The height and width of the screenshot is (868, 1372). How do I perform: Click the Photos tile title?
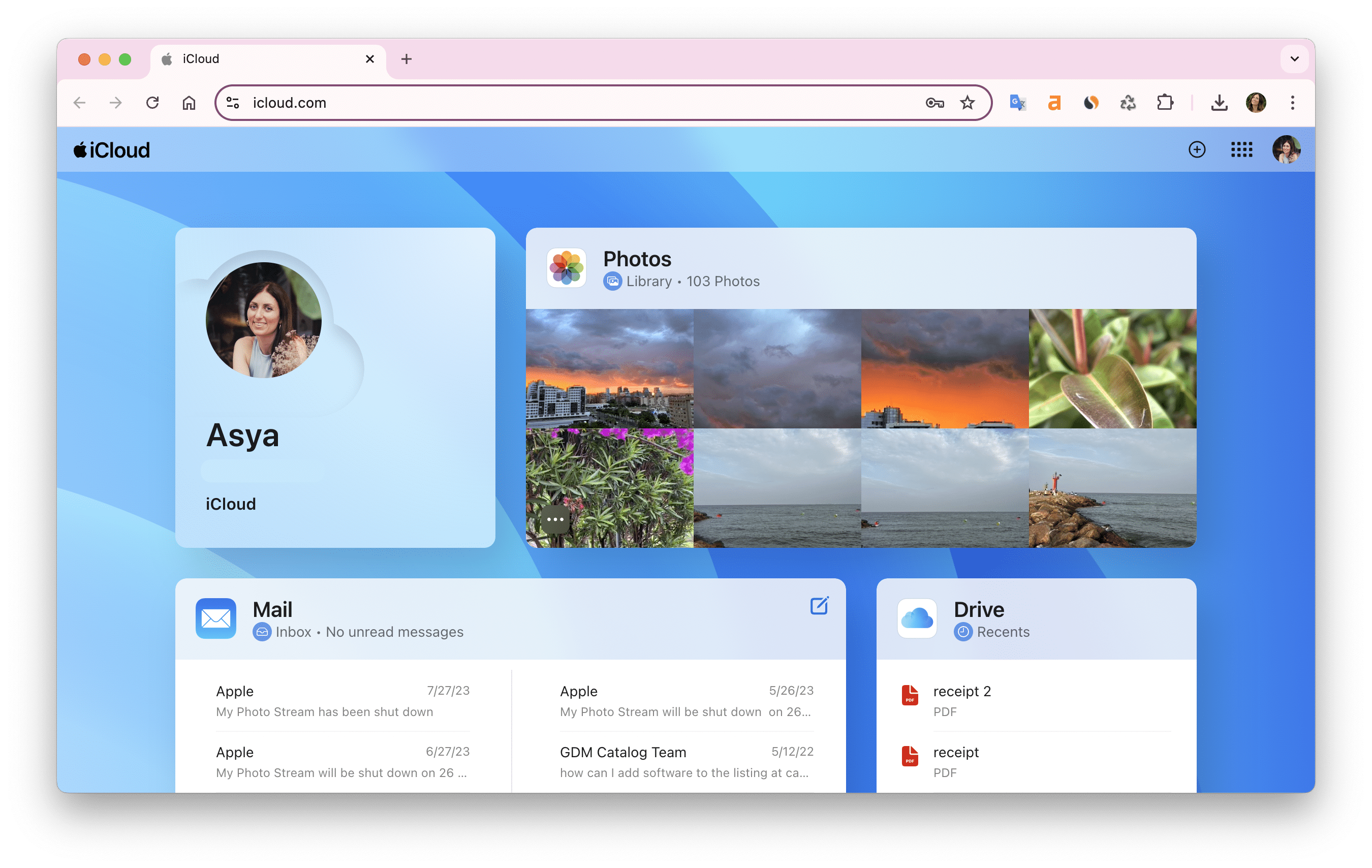pyautogui.click(x=637, y=259)
